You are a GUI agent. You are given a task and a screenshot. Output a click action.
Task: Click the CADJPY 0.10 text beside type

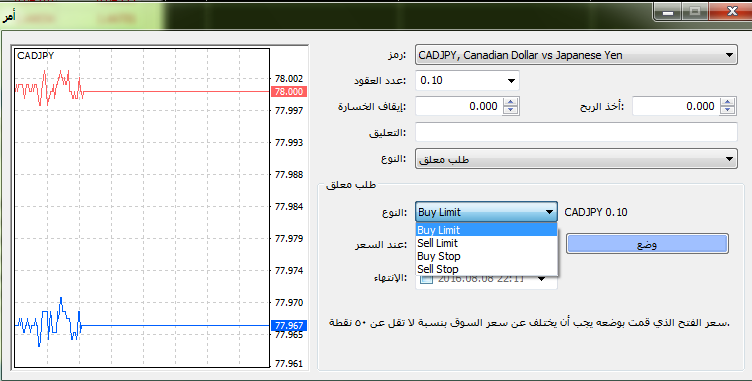[x=596, y=212]
